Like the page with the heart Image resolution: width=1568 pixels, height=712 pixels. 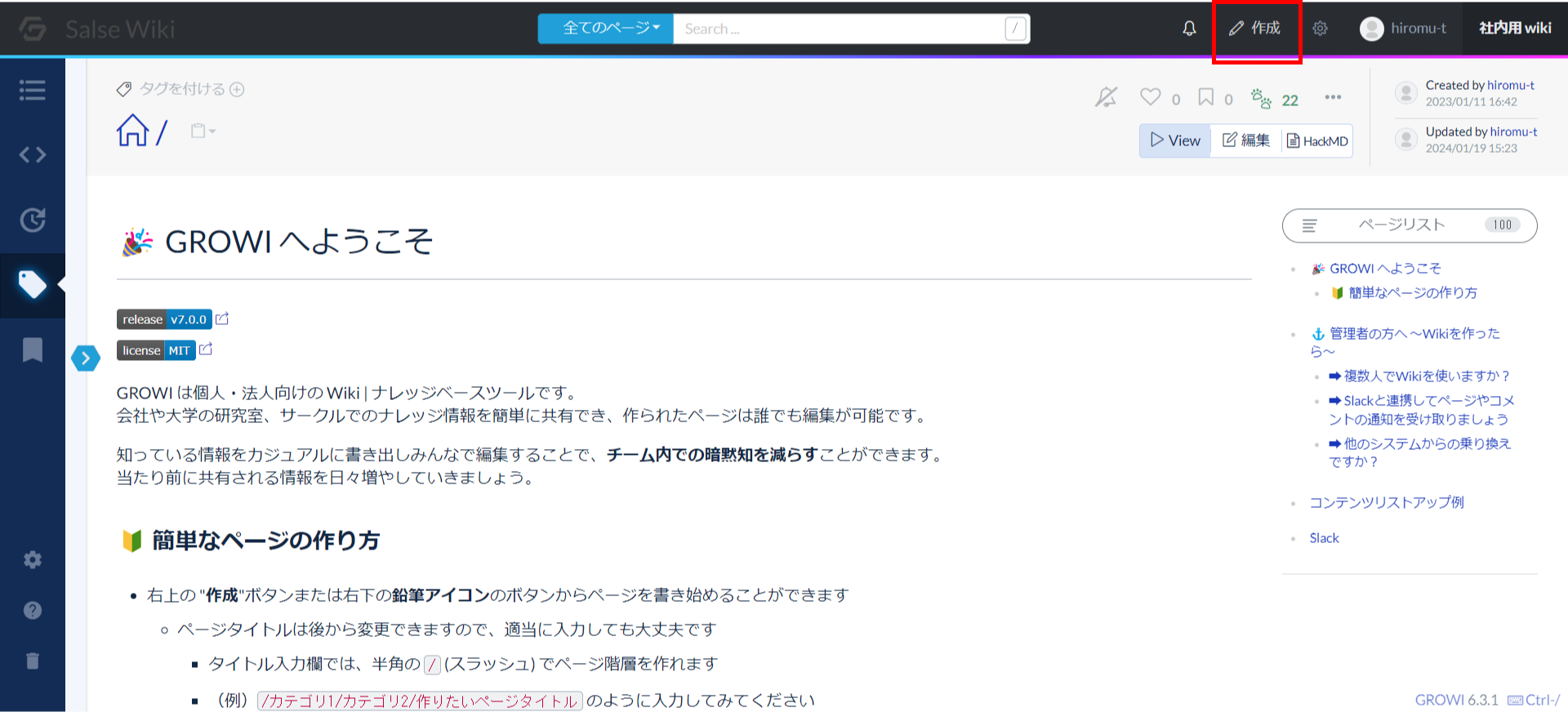[1151, 97]
